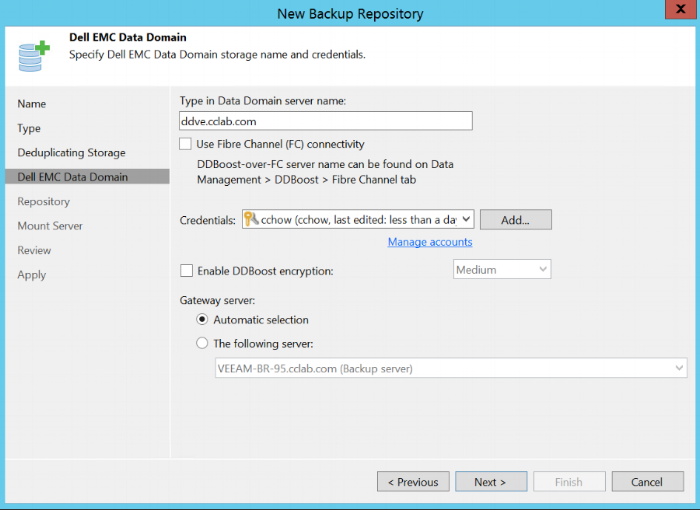The width and height of the screenshot is (700, 510).
Task: Open the Deduplicating Storage step
Action: [71, 153]
